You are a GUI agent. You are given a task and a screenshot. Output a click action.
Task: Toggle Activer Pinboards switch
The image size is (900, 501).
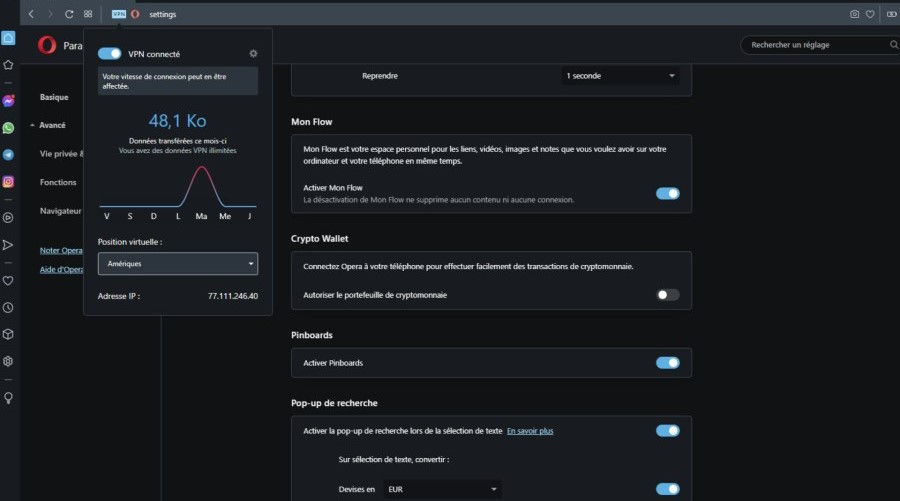pyautogui.click(x=668, y=363)
